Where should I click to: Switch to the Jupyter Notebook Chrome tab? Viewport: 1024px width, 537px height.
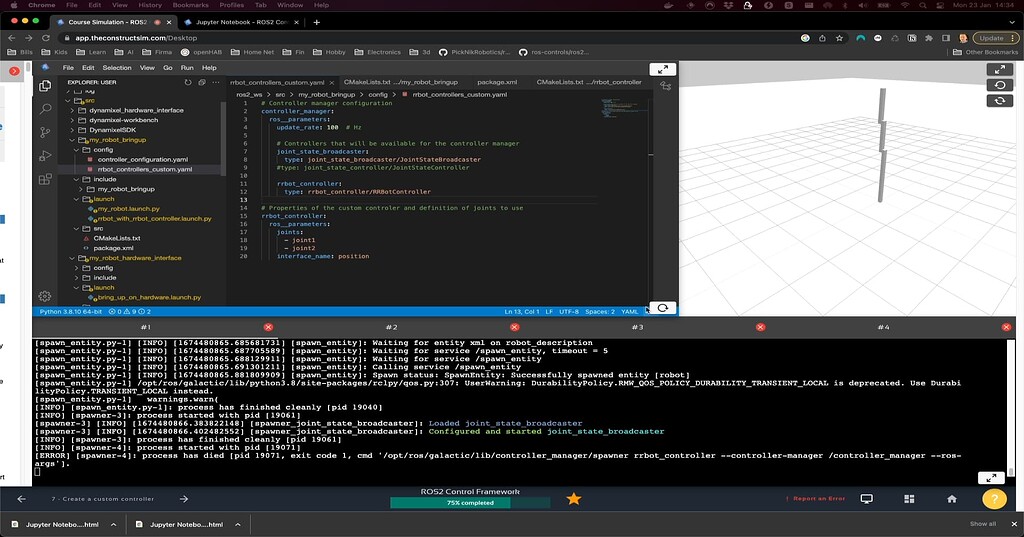pos(242,22)
